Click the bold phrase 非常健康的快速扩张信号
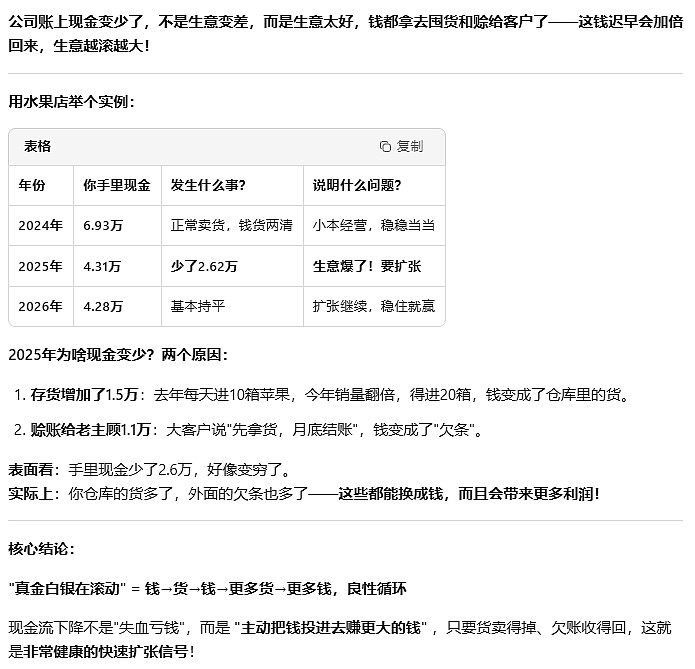The image size is (695, 669). pos(105,652)
